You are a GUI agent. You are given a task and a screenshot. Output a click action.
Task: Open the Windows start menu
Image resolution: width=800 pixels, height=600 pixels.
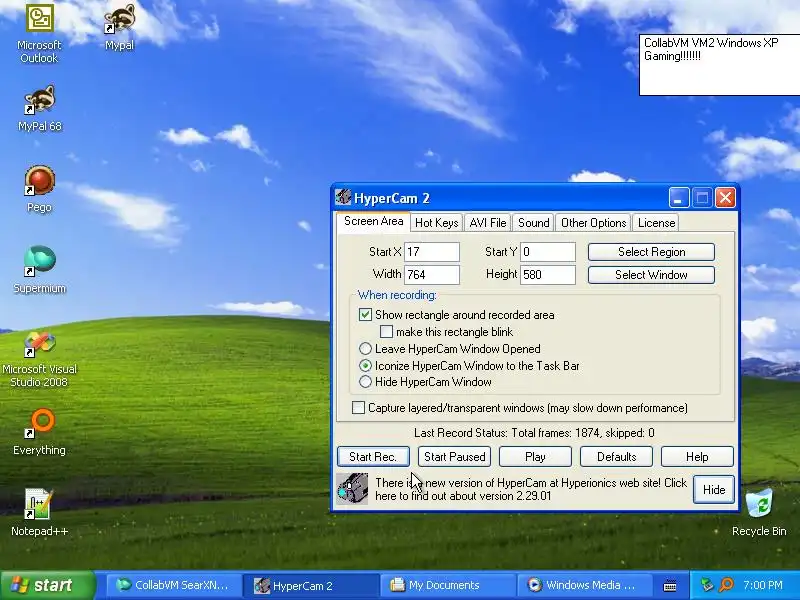pyautogui.click(x=47, y=585)
